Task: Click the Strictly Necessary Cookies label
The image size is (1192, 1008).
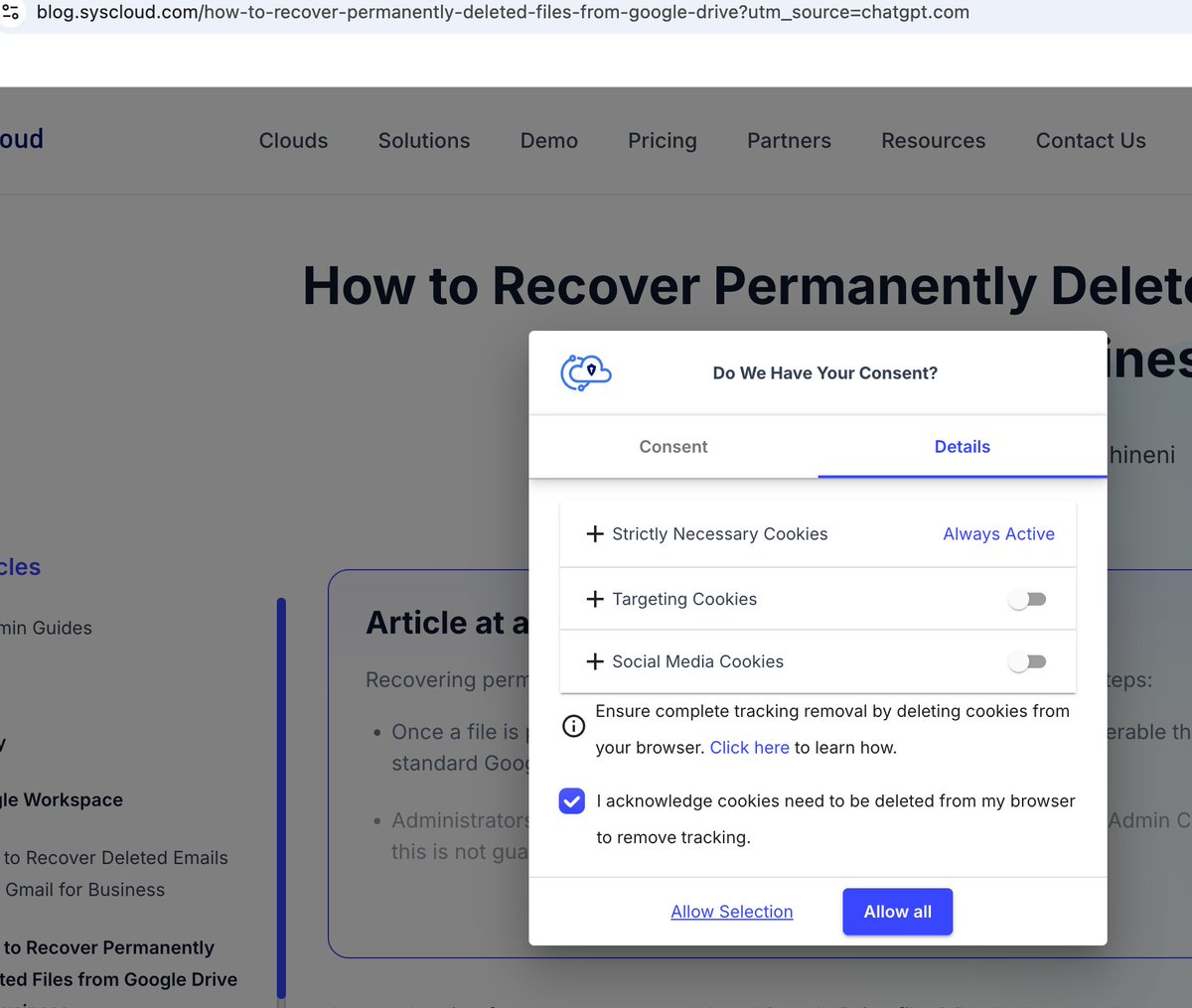Action: 720,534
